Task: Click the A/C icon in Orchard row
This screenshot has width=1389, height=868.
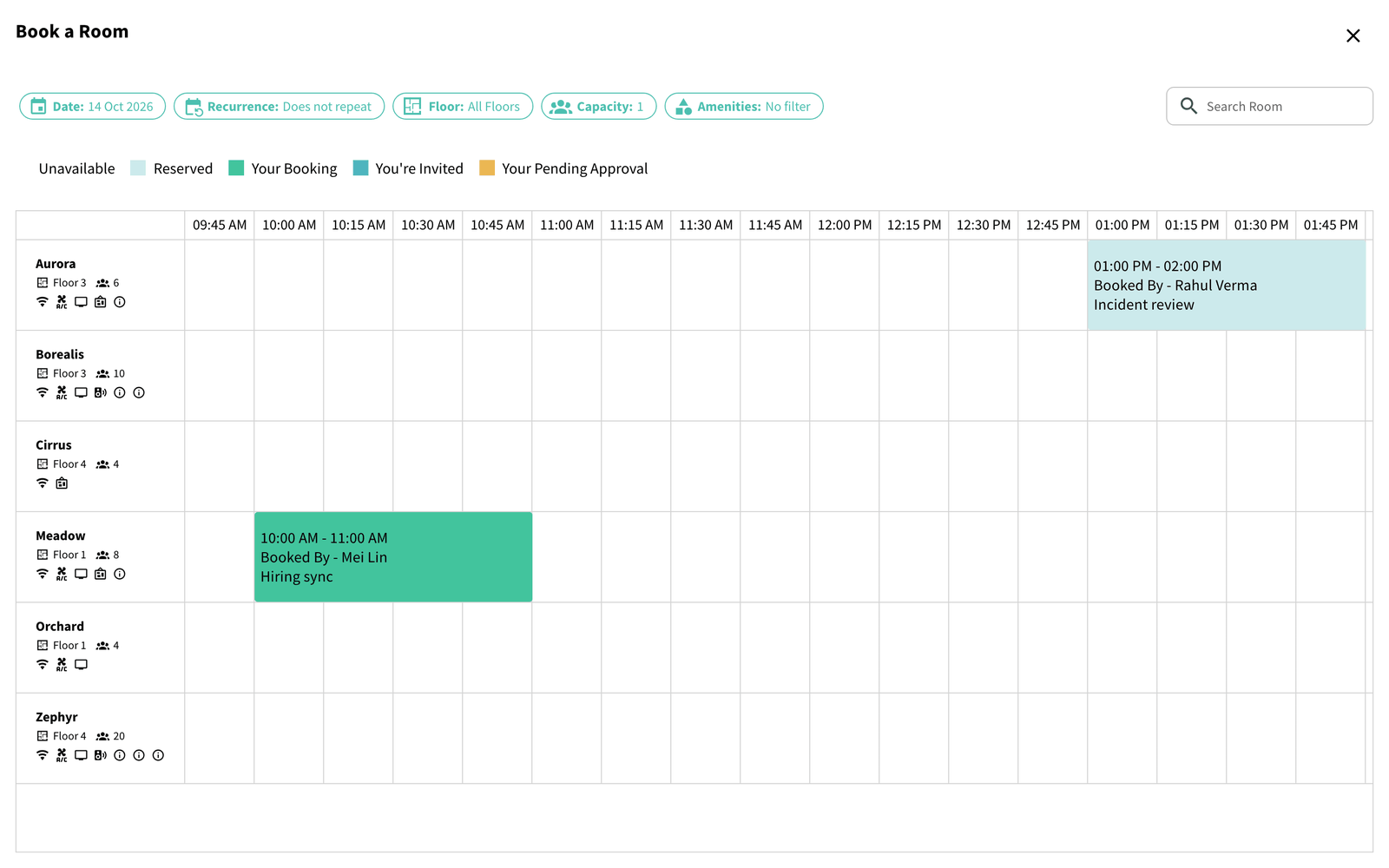Action: (x=62, y=665)
